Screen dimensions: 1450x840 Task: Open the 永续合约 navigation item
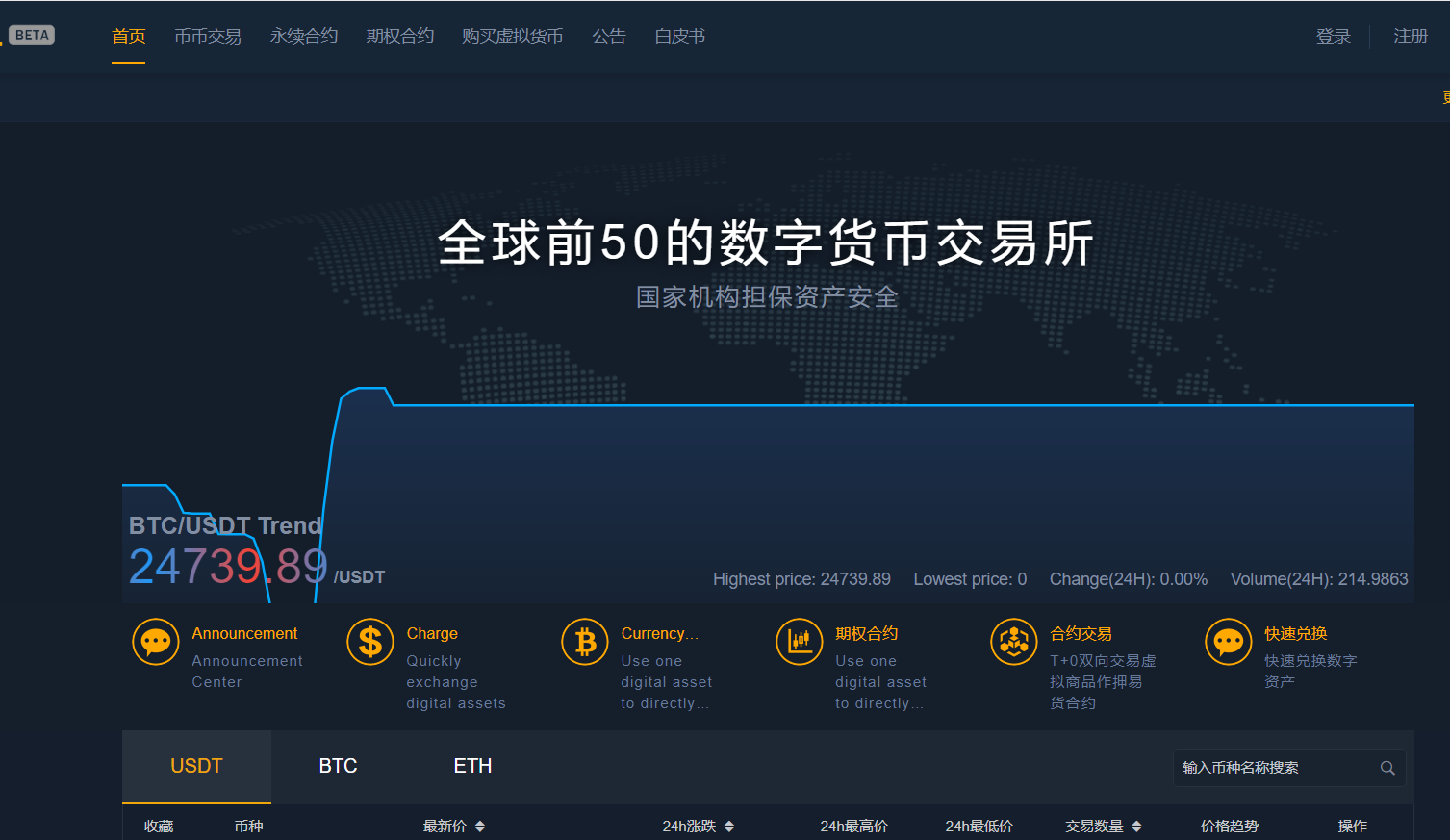pos(304,37)
